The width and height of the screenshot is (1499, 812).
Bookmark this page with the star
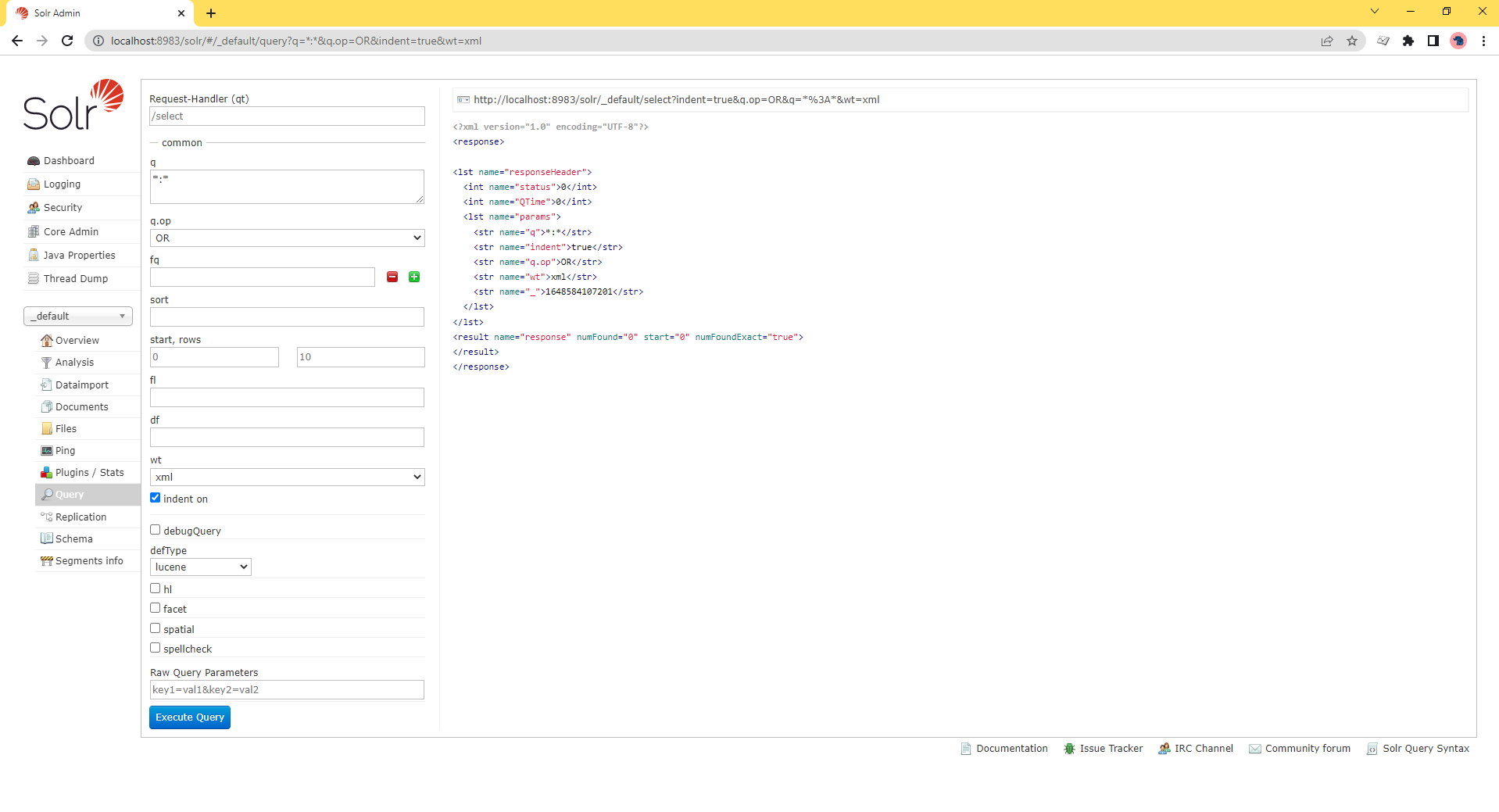1352,41
